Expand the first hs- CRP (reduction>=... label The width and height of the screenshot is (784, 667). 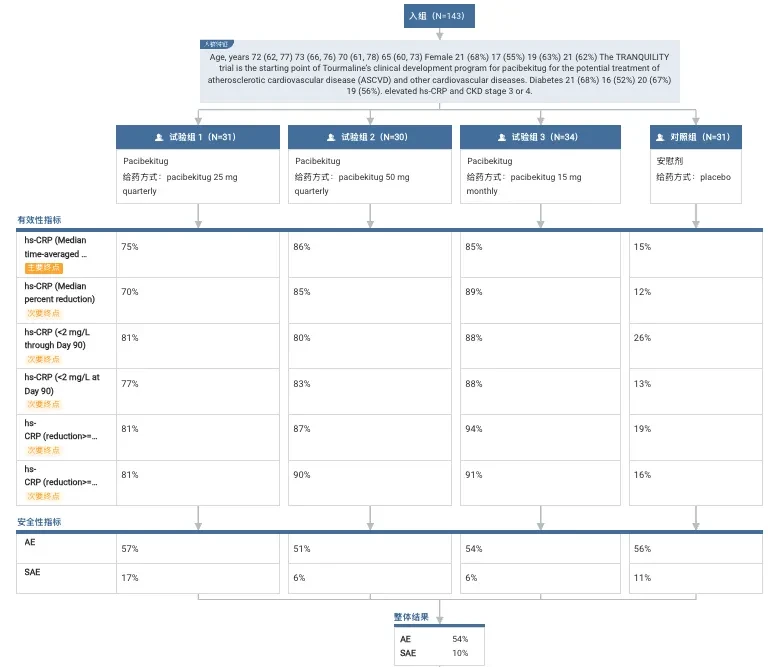pyautogui.click(x=60, y=430)
